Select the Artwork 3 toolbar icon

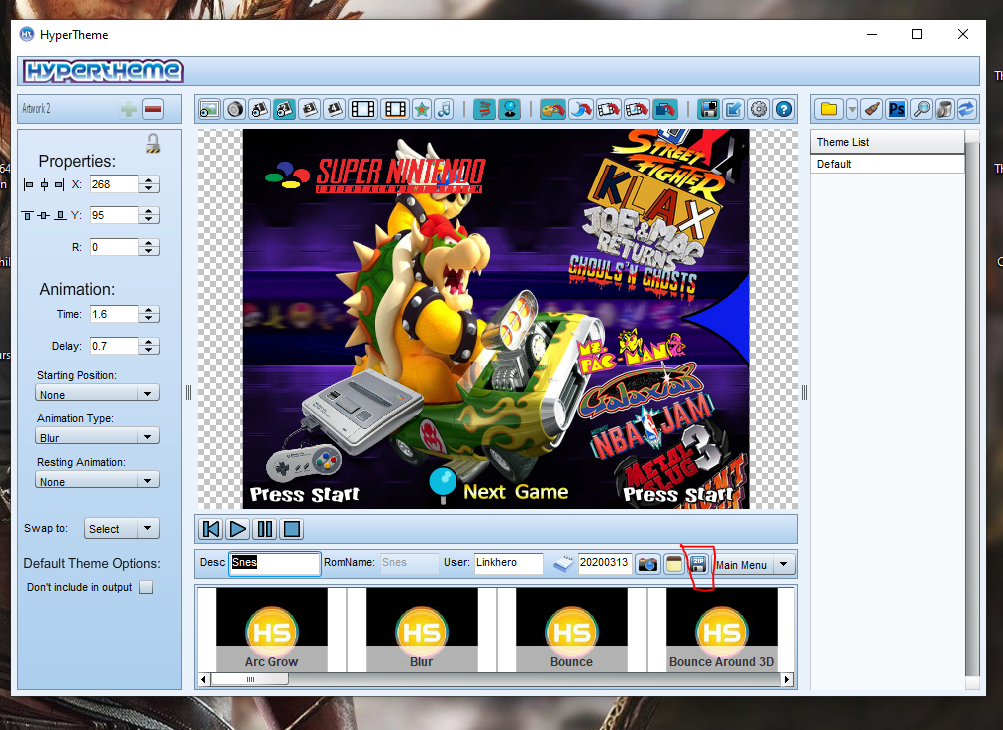point(310,109)
